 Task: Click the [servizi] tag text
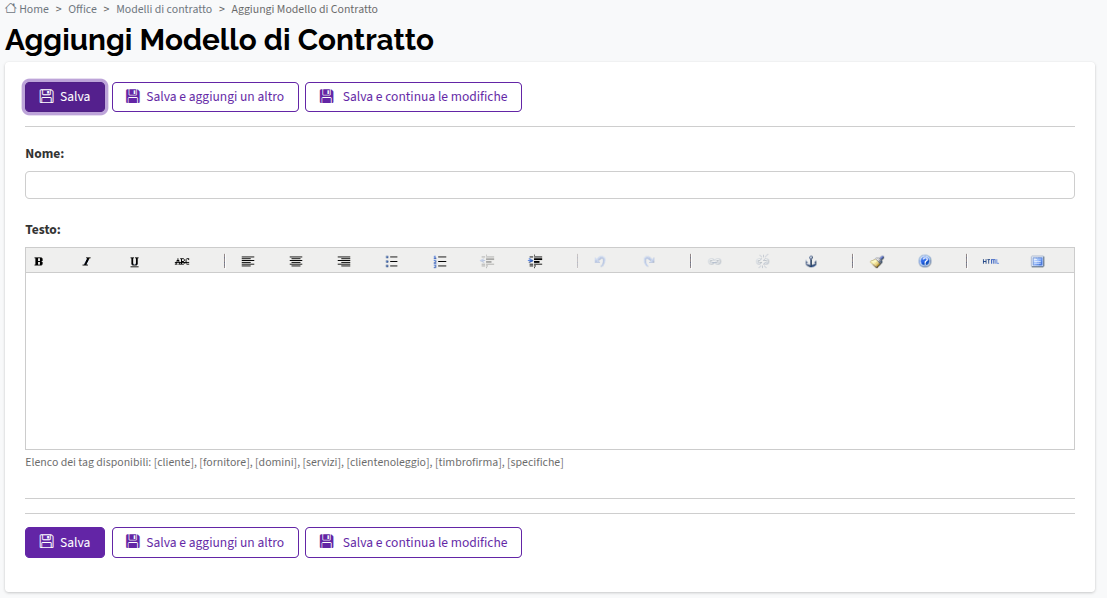323,462
